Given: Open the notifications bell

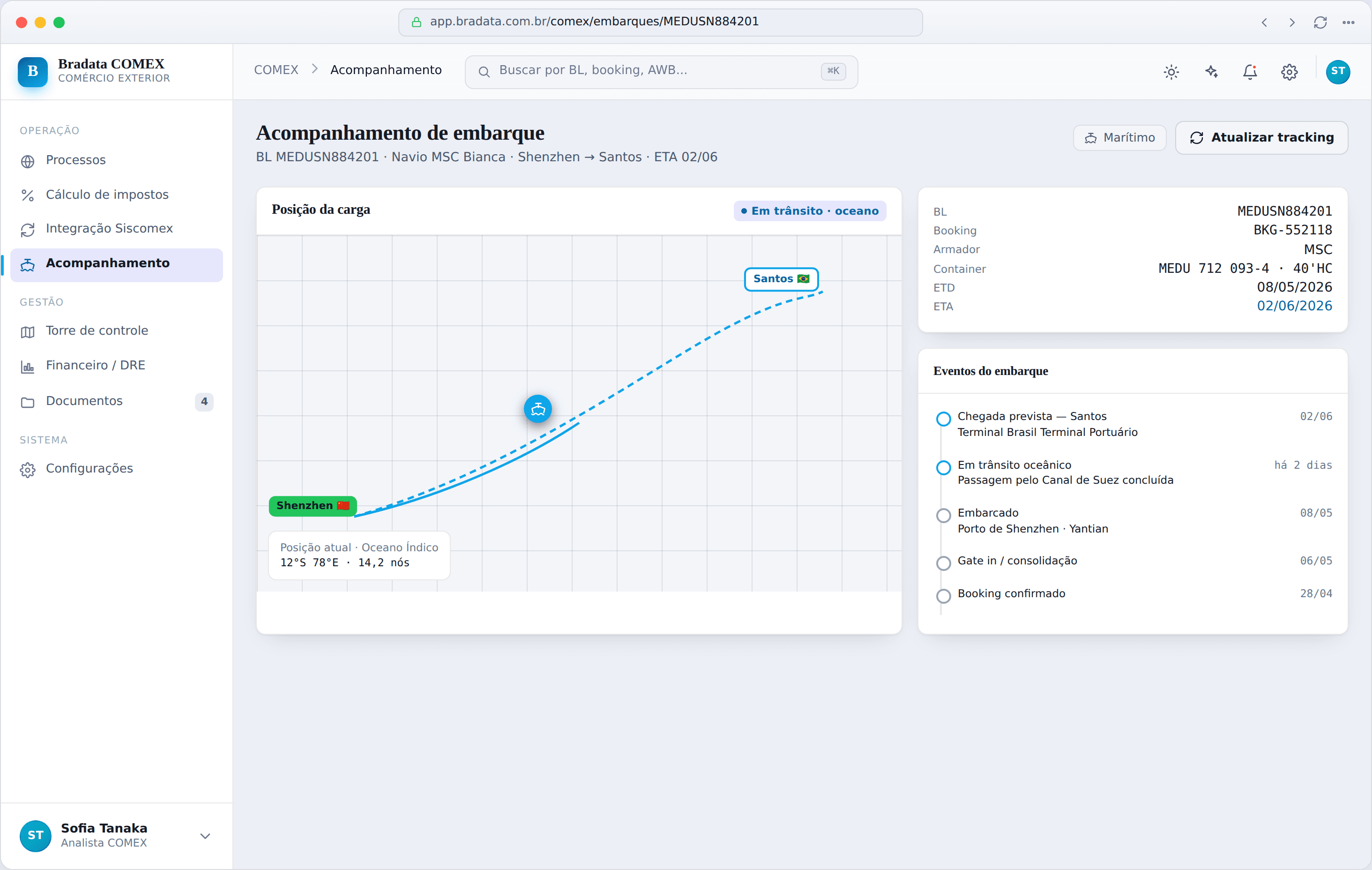Looking at the screenshot, I should [1250, 72].
